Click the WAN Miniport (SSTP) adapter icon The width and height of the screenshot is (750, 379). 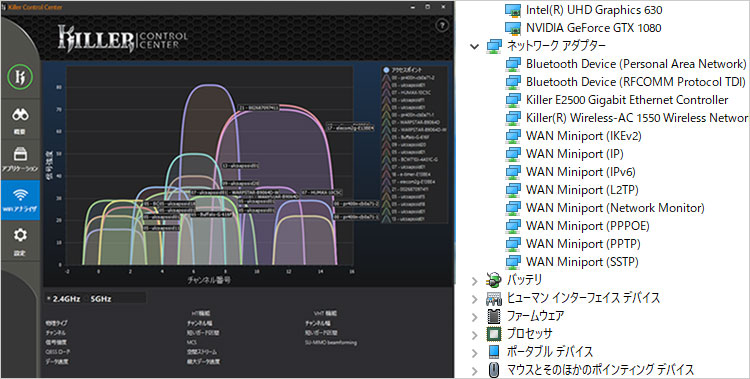[x=513, y=262]
